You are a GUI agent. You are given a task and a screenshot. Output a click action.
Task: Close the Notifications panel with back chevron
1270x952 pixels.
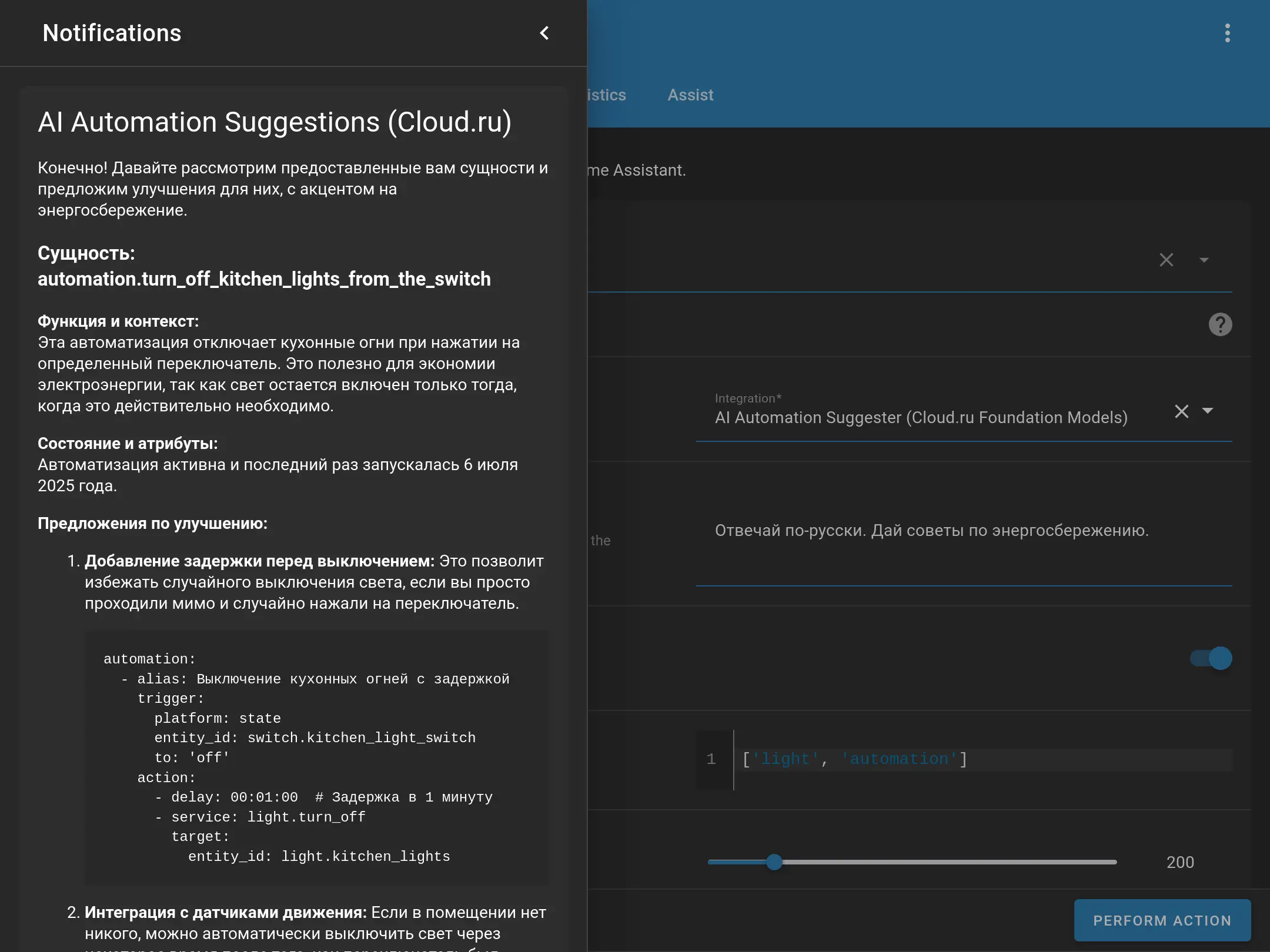[544, 33]
